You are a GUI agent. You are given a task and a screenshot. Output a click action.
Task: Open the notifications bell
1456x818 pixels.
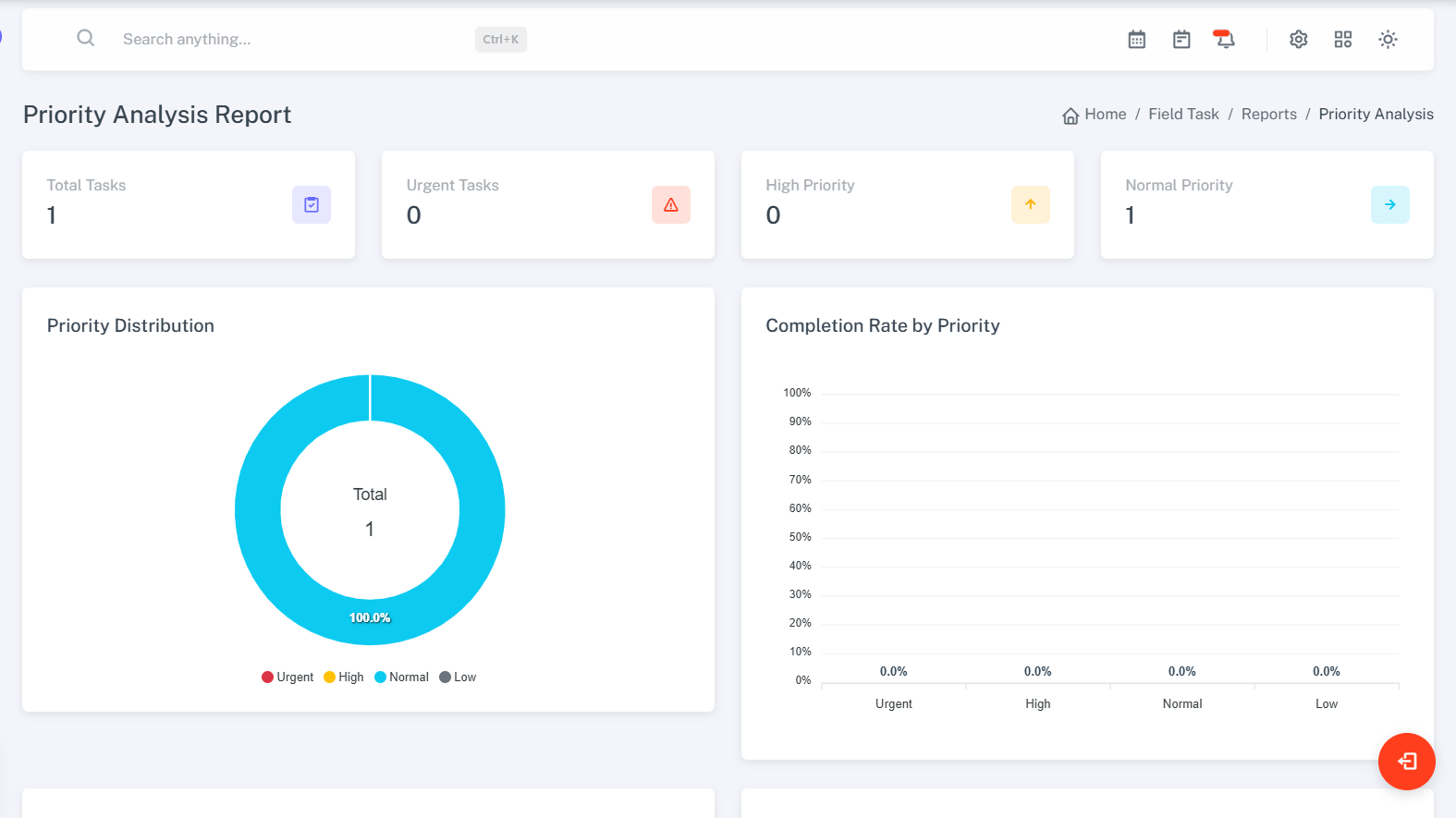tap(1224, 40)
